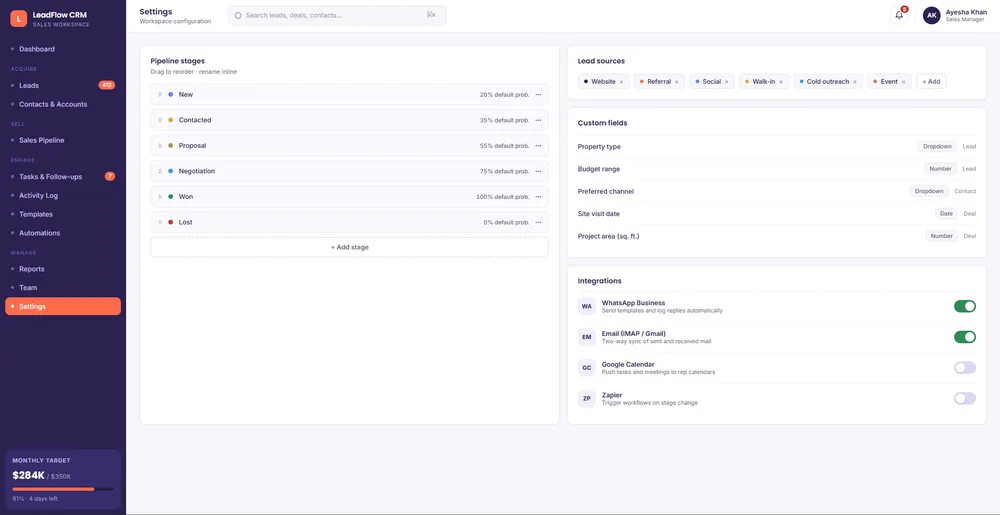The width and height of the screenshot is (1000, 515).
Task: Click the Number type of Project area
Action: point(941,236)
